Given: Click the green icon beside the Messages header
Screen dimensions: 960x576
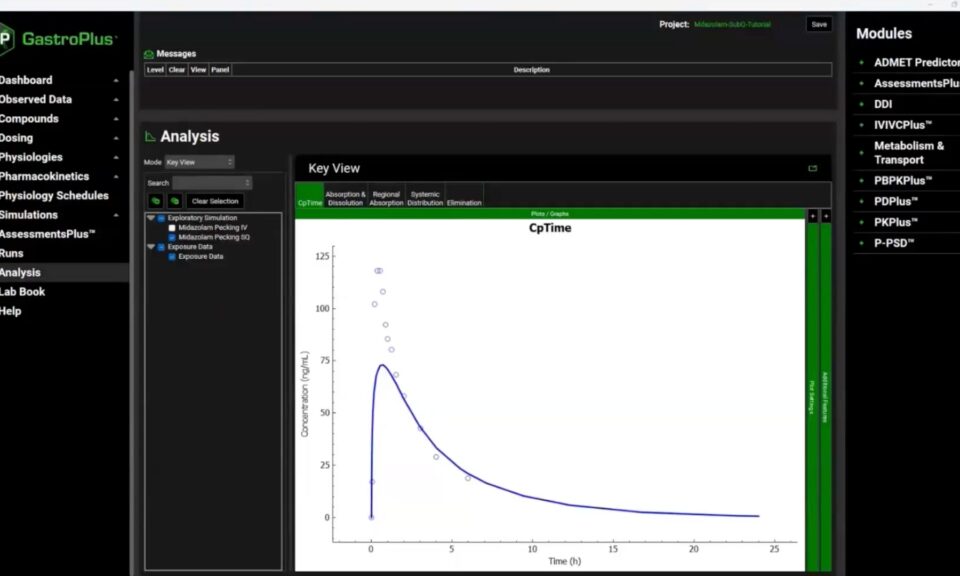Looking at the screenshot, I should pyautogui.click(x=149, y=53).
